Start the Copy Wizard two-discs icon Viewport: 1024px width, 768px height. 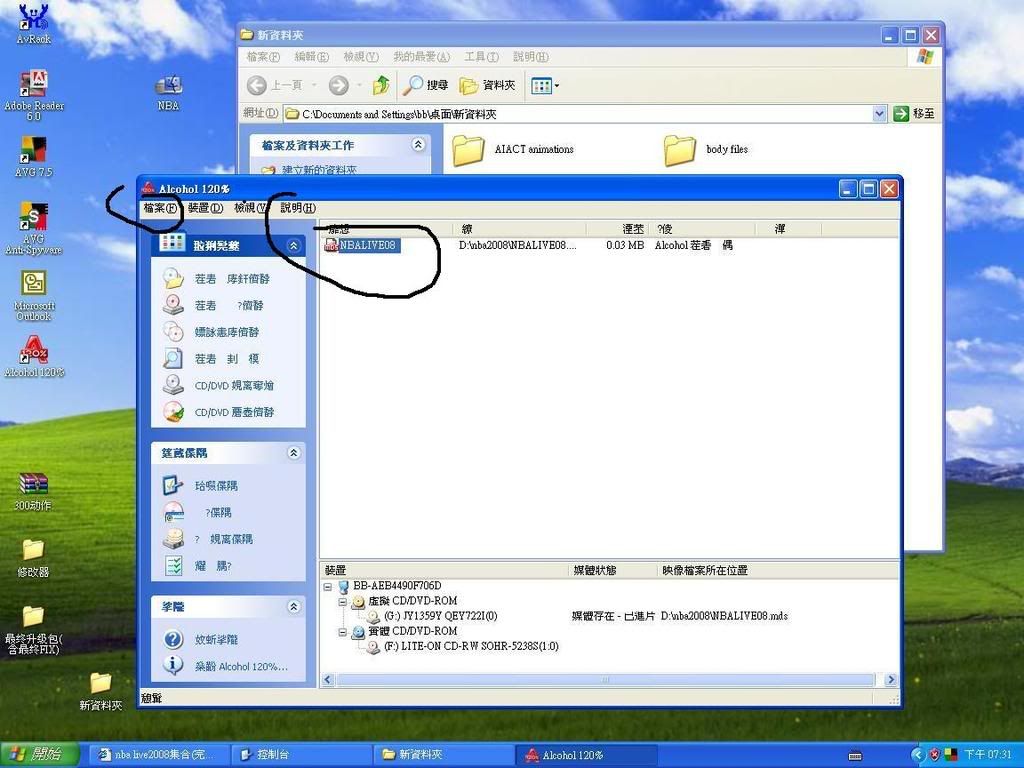tap(173, 332)
